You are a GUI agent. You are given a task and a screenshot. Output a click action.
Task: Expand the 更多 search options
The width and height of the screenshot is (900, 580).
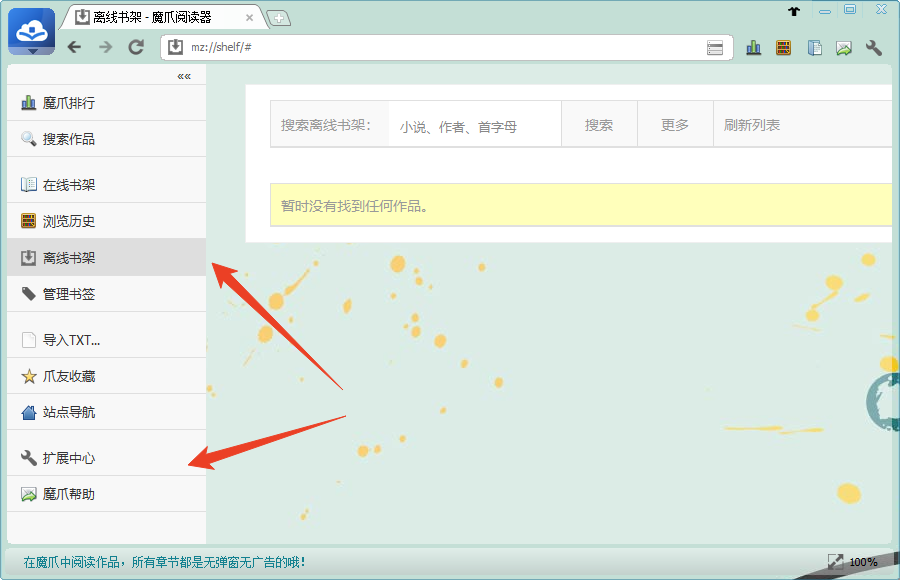pyautogui.click(x=675, y=125)
